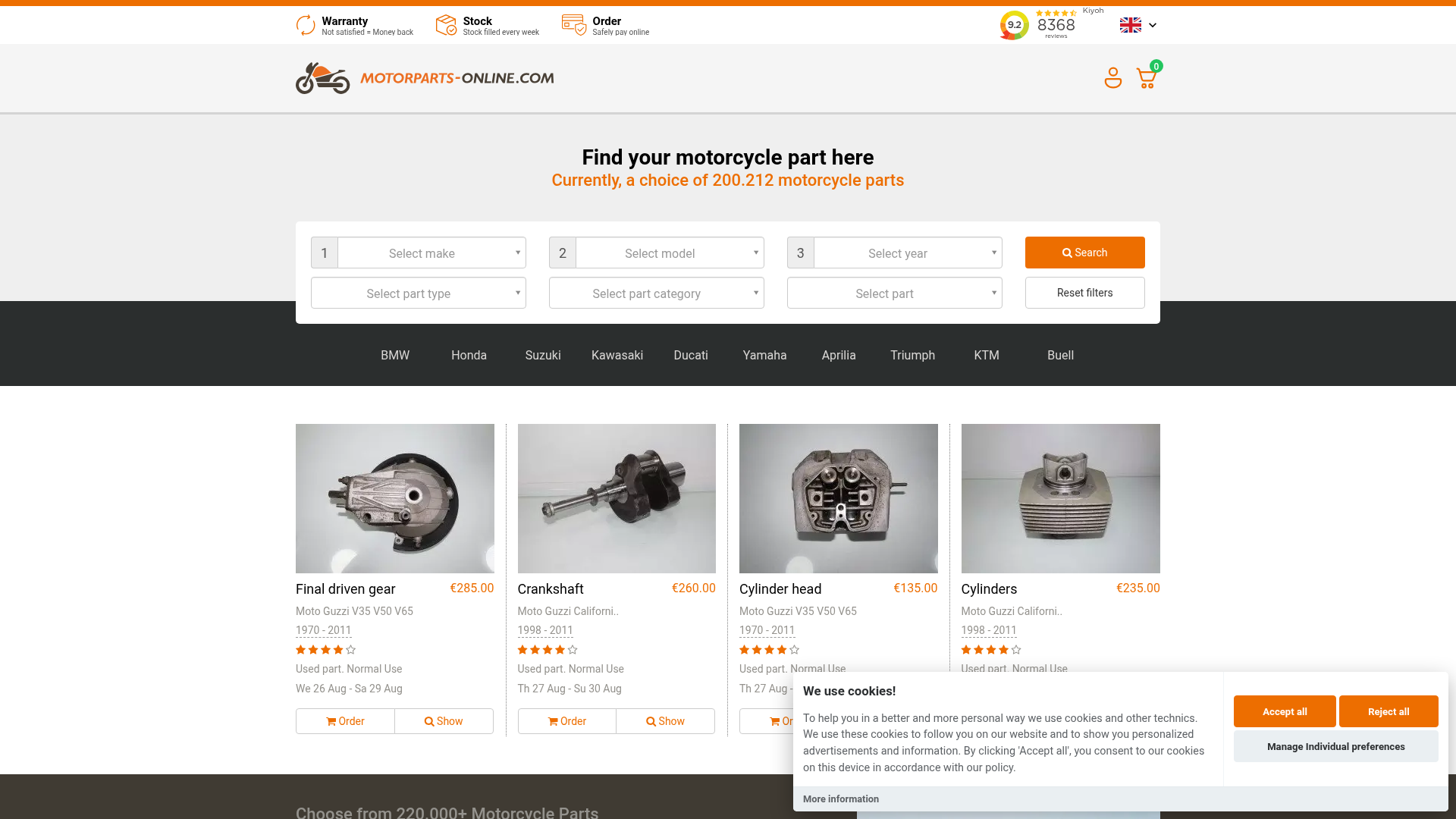Click the Stock box icon
Image resolution: width=1456 pixels, height=819 pixels.
click(x=446, y=25)
